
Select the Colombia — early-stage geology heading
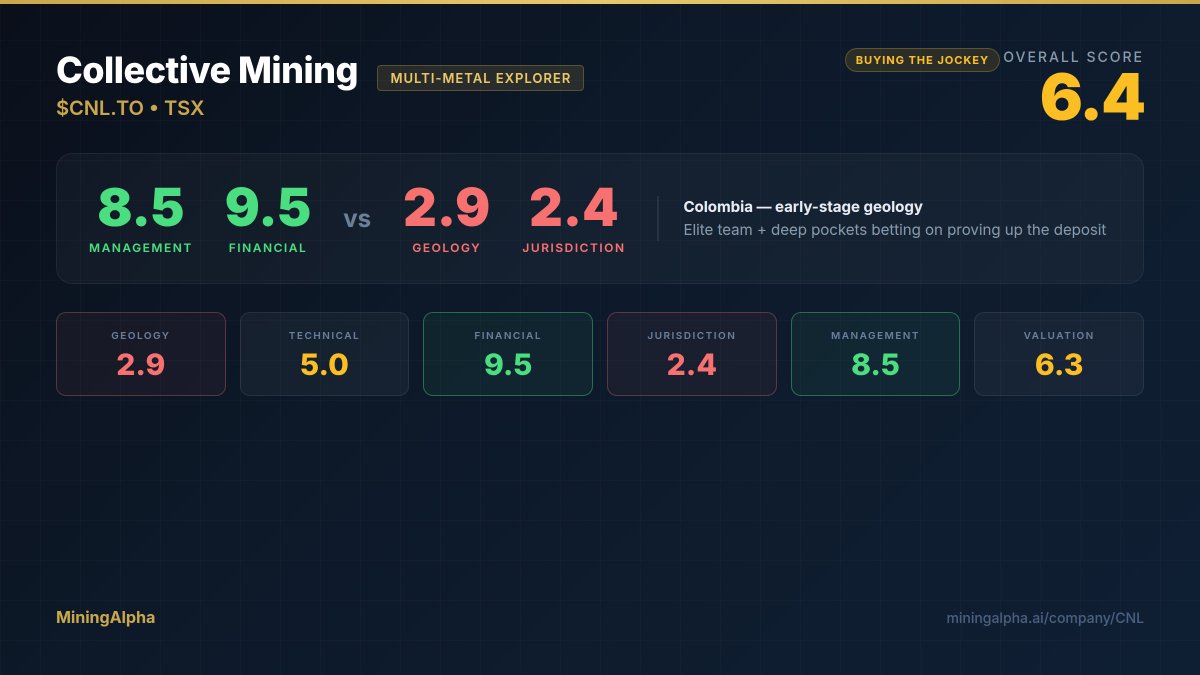pos(803,207)
